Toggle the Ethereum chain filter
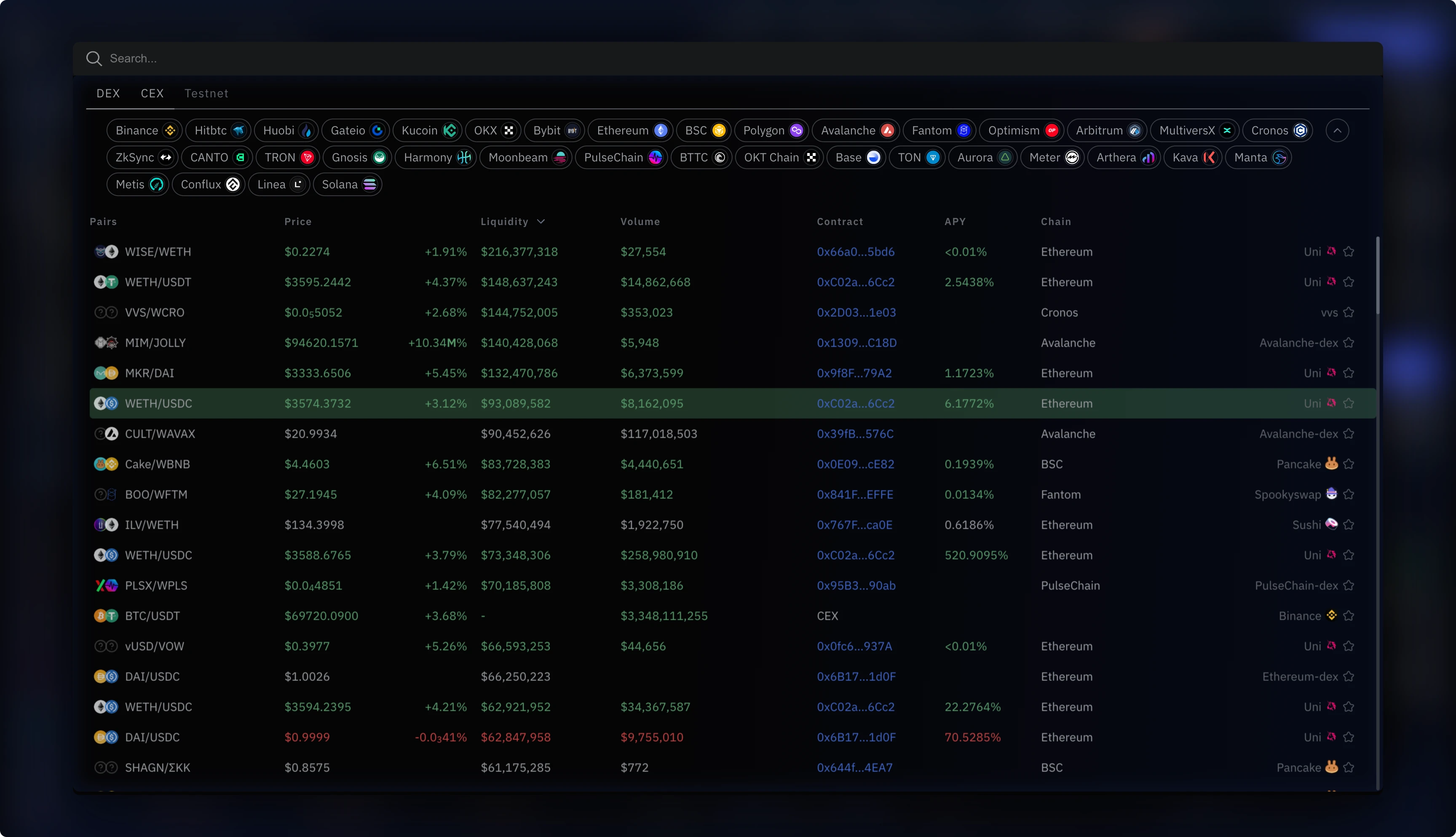The width and height of the screenshot is (1456, 837). coord(630,131)
